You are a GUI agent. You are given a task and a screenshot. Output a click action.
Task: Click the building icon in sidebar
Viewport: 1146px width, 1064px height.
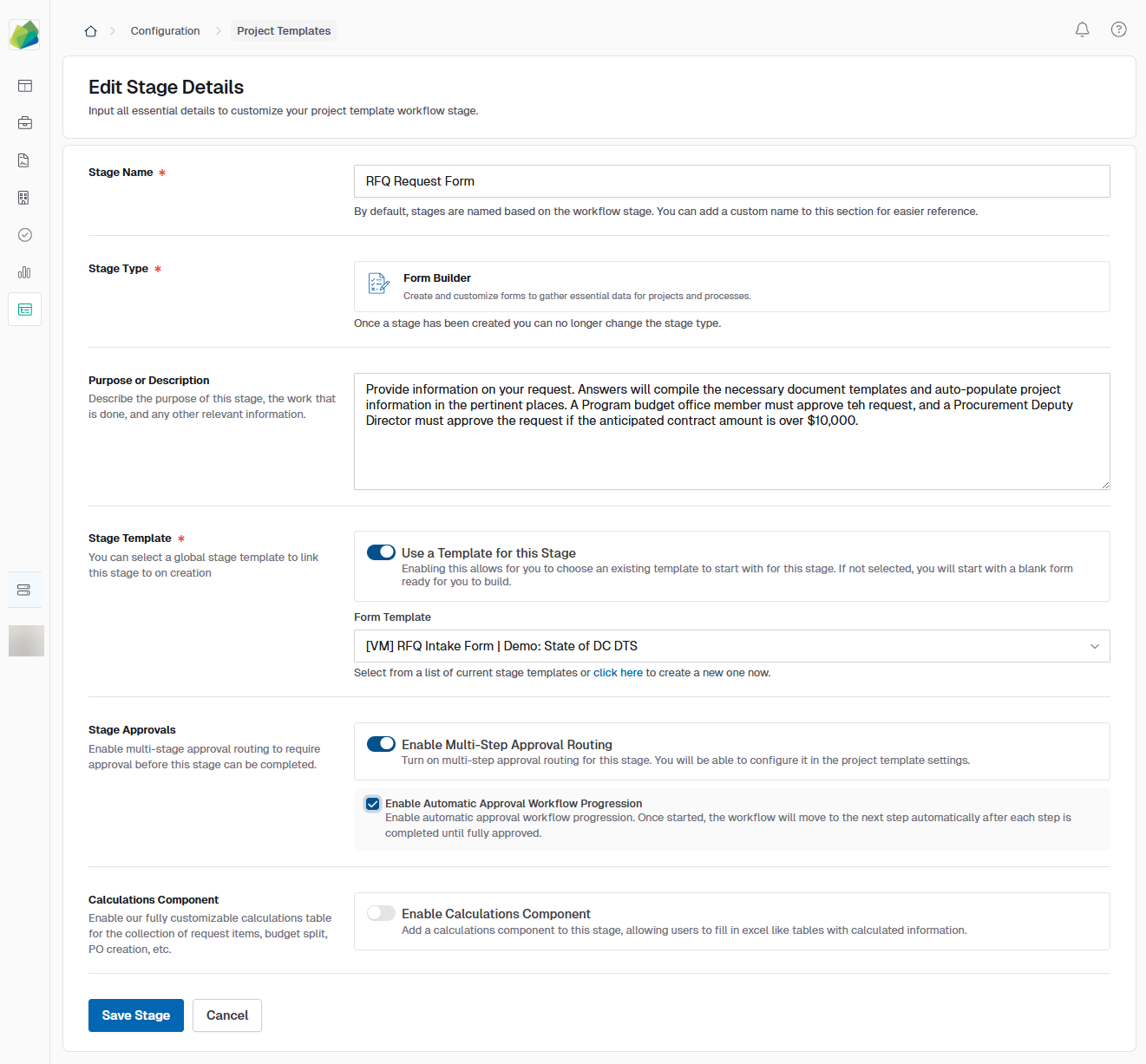pos(24,198)
